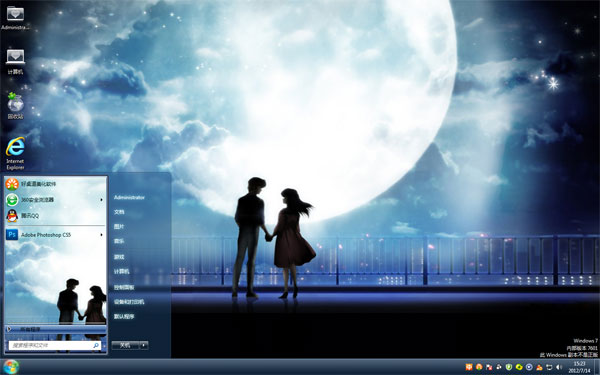
Task: Expand Adobe Photoshop CS5 jump list arrow
Action: pos(101,235)
